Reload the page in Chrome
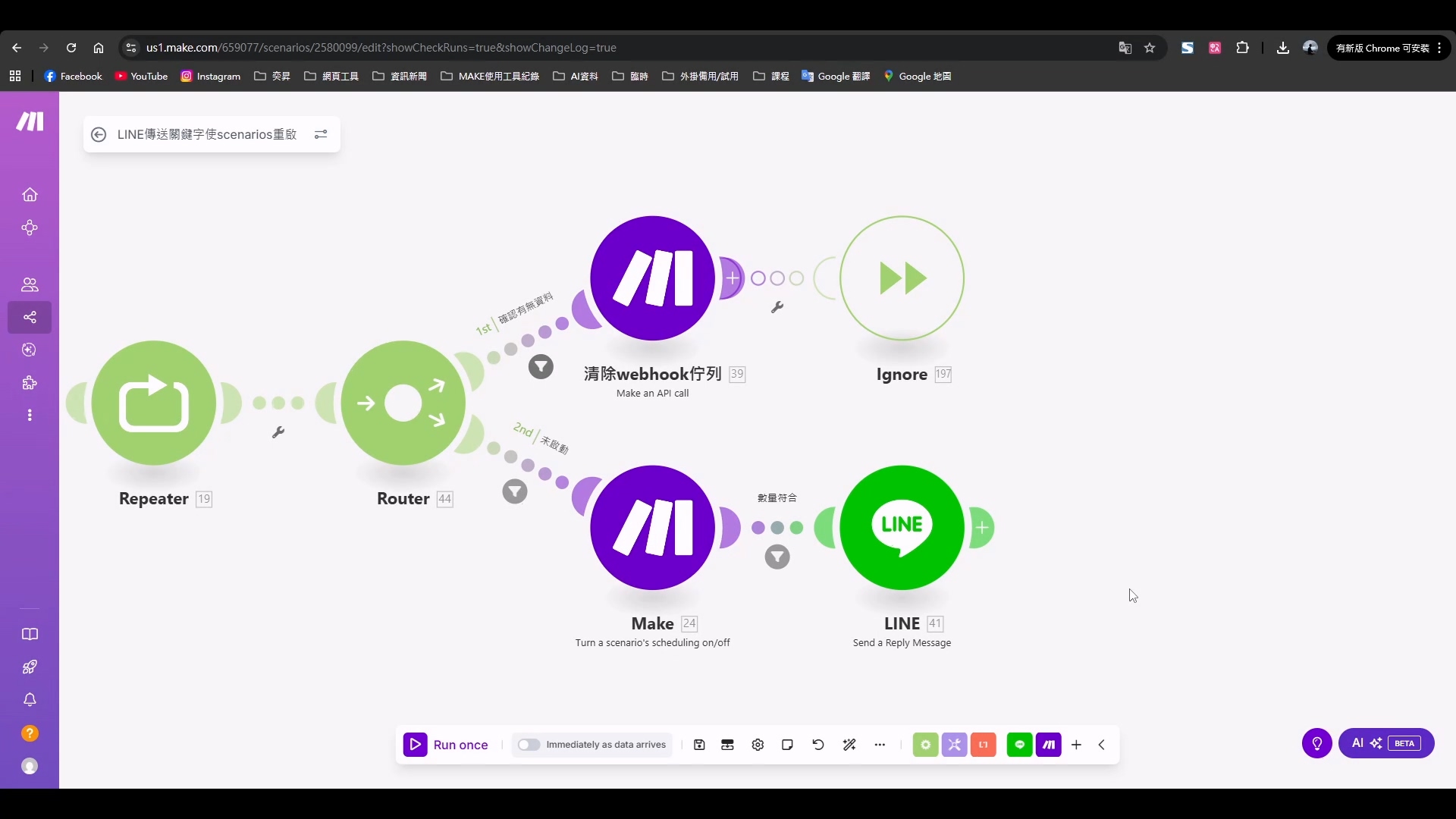The height and width of the screenshot is (819, 1456). coord(71,48)
